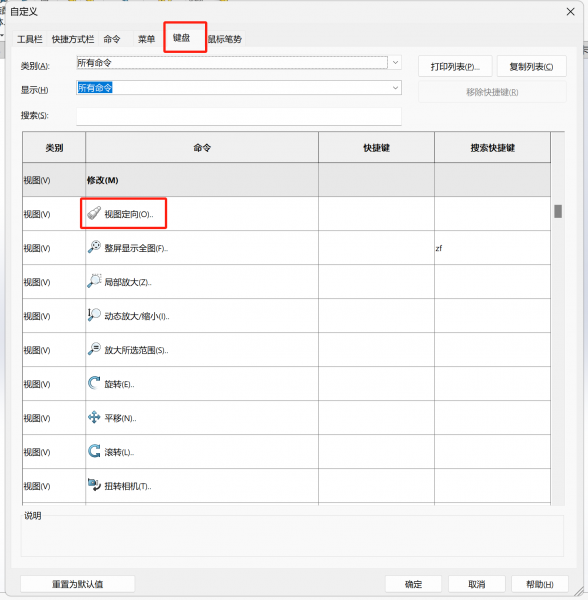Switch to the 鼠标笔势 tab
Image resolution: width=588 pixels, height=600 pixels.
225,39
